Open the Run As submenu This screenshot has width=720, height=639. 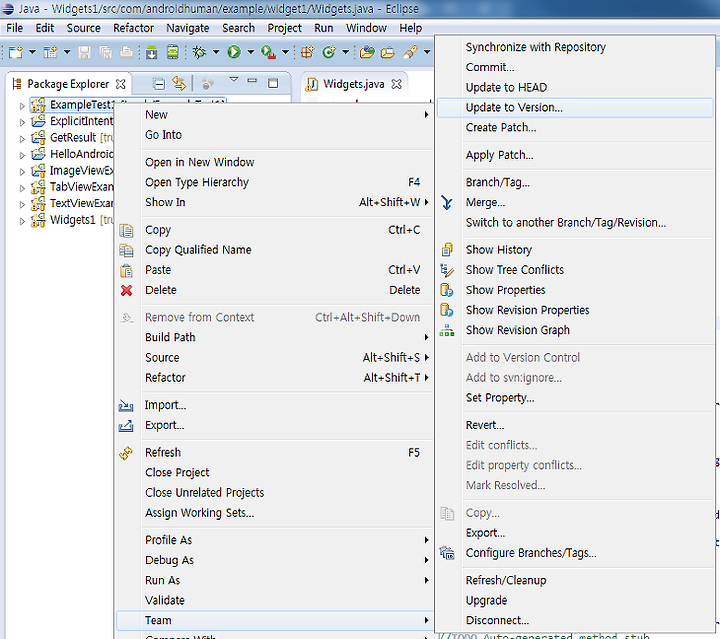[x=274, y=580]
